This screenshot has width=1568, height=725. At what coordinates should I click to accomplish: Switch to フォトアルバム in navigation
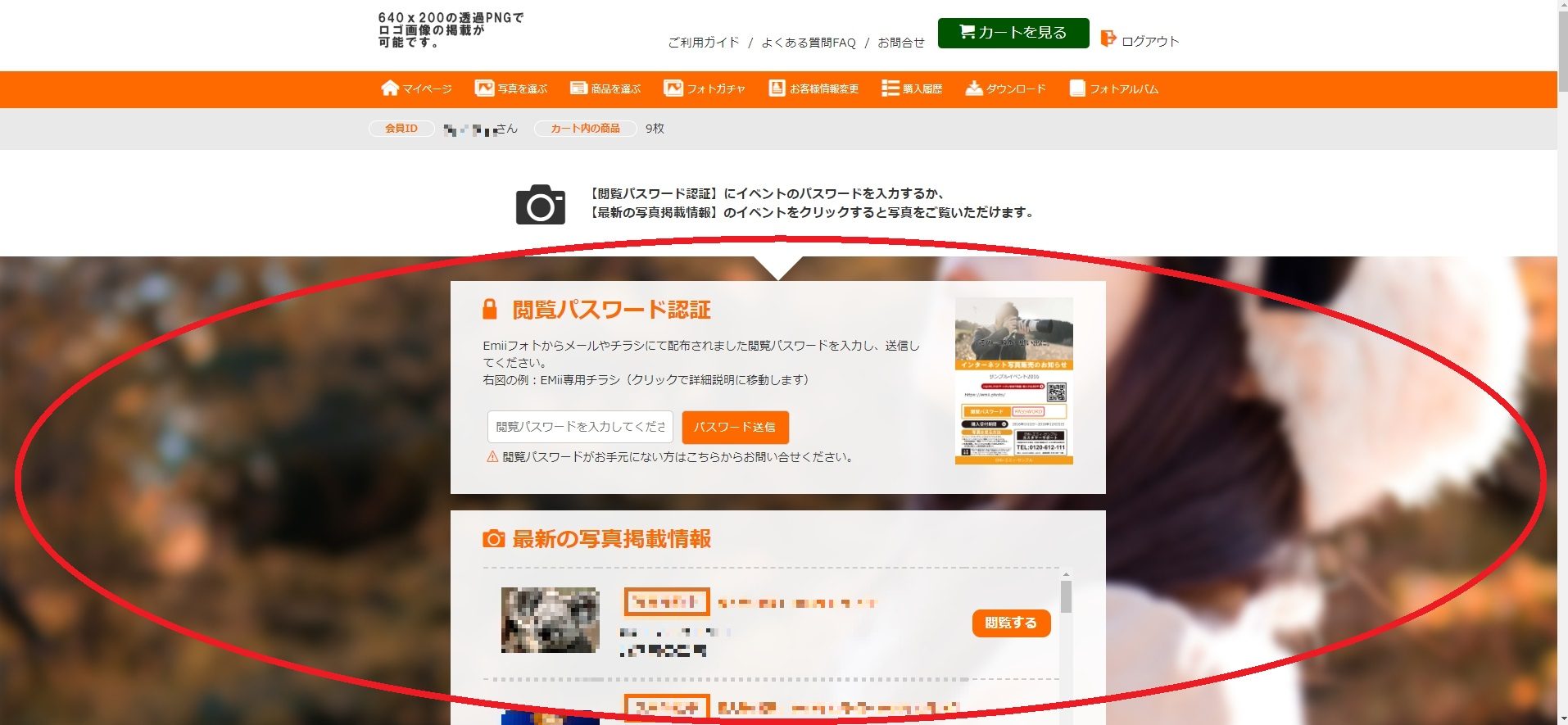(x=1113, y=88)
